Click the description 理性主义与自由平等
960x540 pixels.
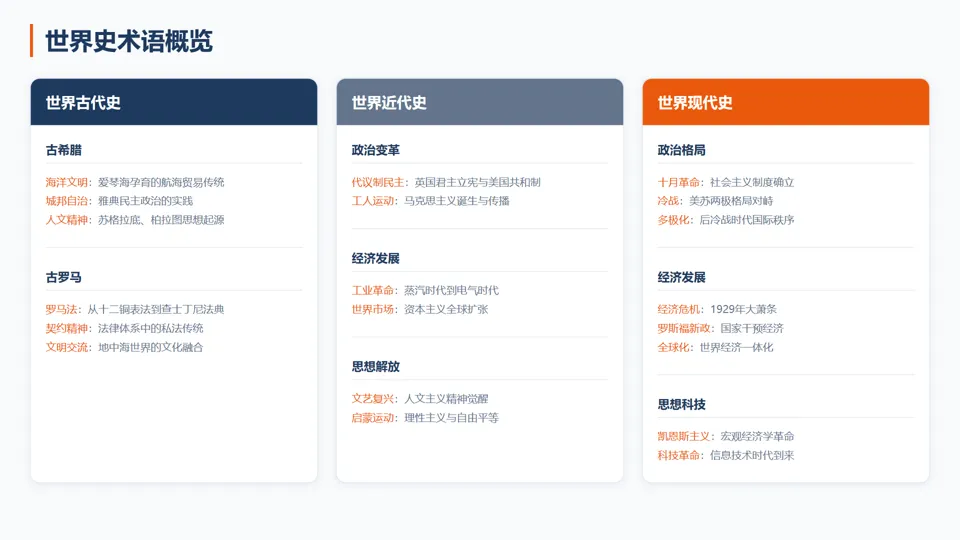tap(451, 418)
